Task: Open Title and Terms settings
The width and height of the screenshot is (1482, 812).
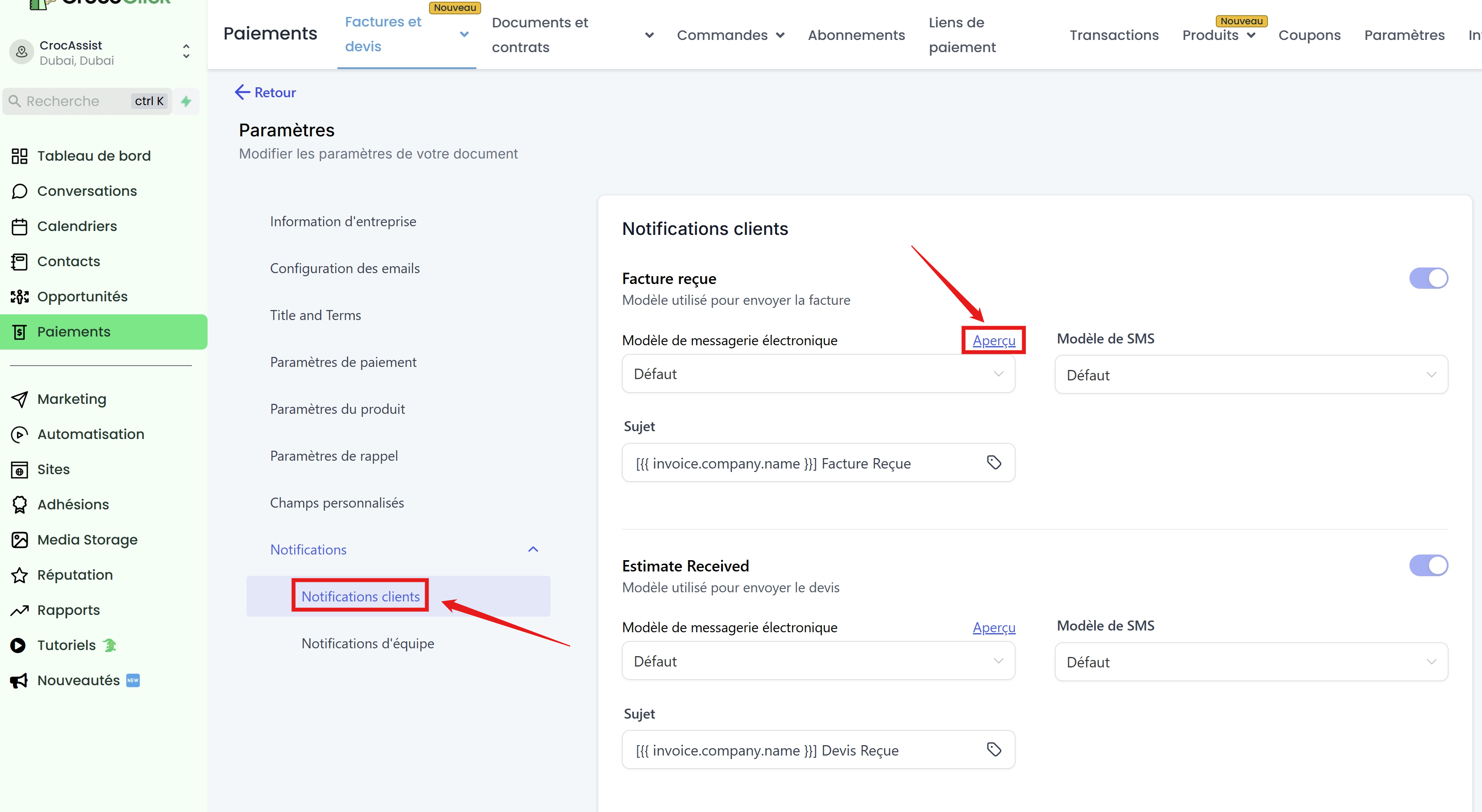Action: (x=315, y=315)
